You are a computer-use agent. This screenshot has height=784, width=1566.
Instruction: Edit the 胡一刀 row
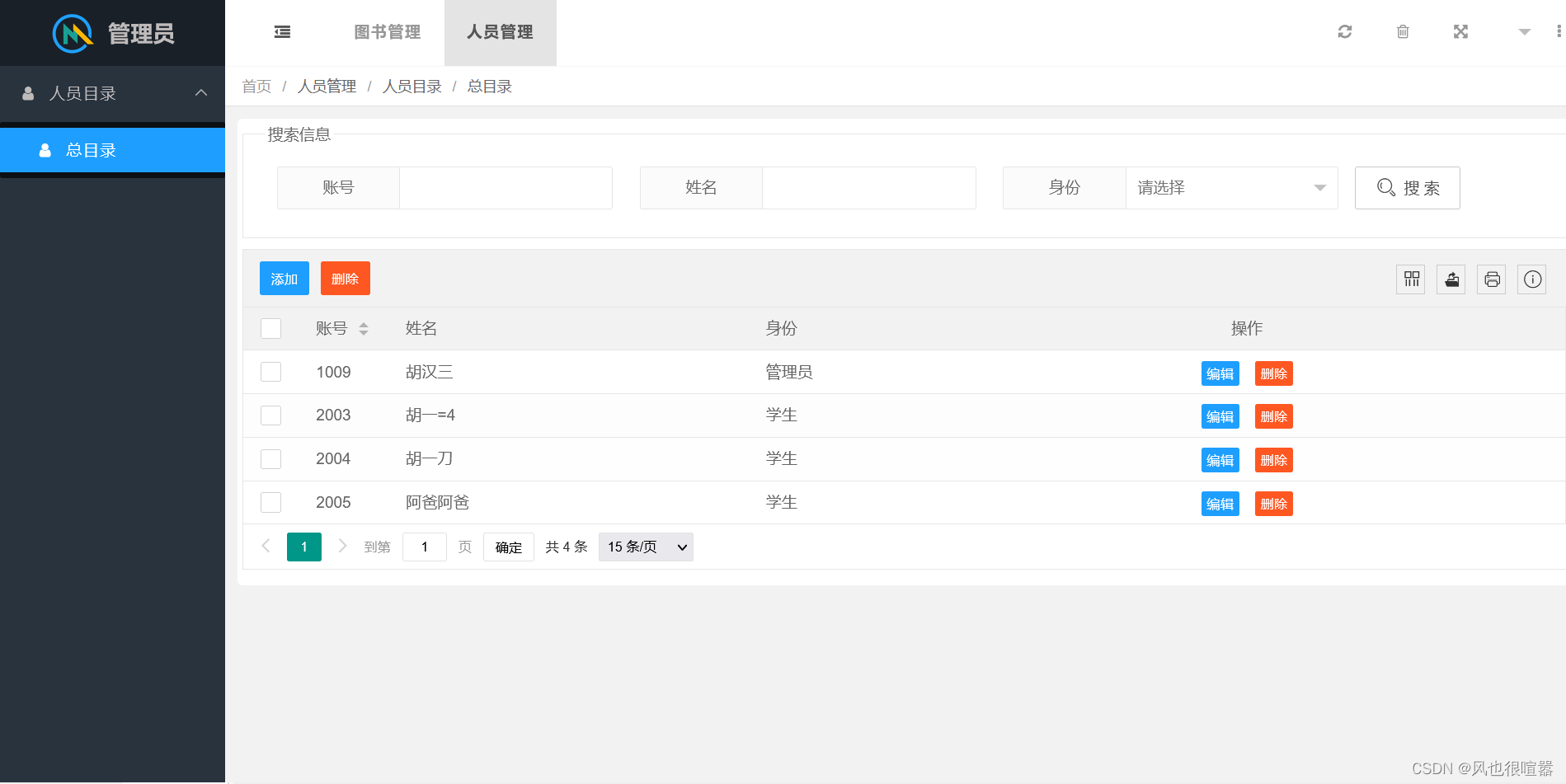(x=1220, y=460)
